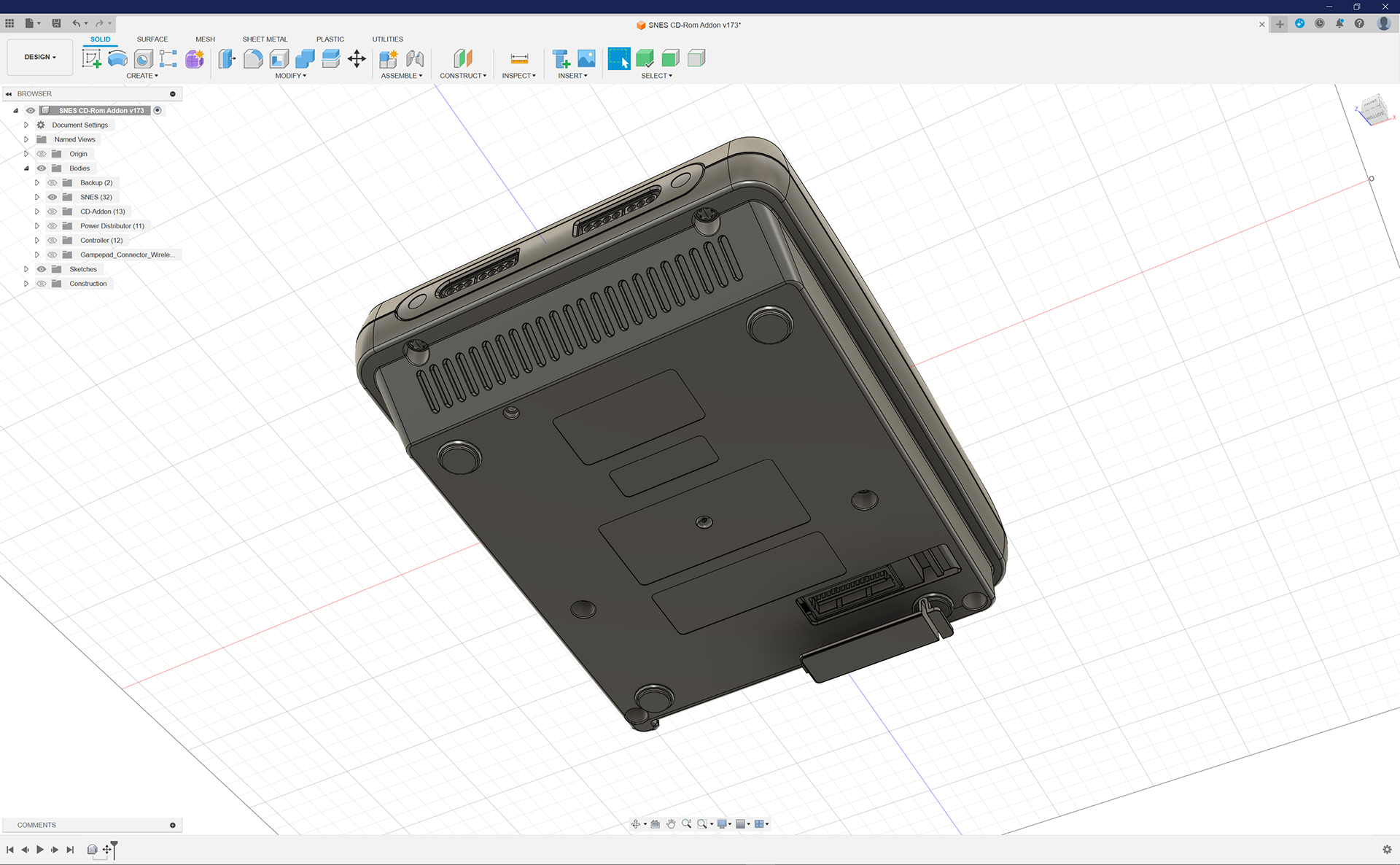Show the Backup (2) bodies group
Viewport: 1400px width, 865px height.
pyautogui.click(x=52, y=183)
